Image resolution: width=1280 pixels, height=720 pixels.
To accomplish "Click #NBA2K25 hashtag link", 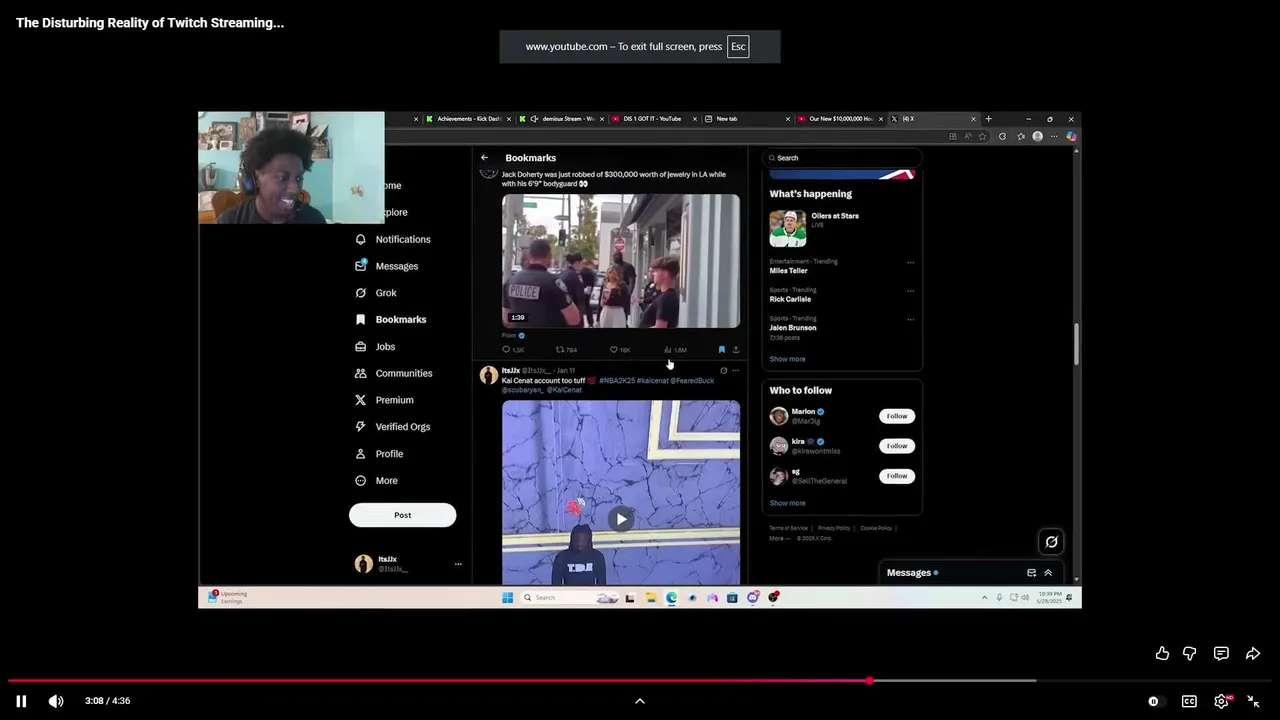I will coord(616,381).
